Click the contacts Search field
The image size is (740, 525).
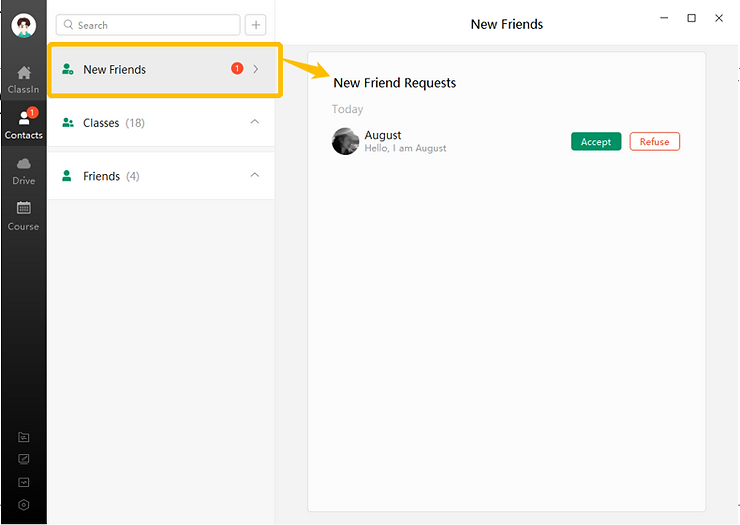click(x=150, y=25)
